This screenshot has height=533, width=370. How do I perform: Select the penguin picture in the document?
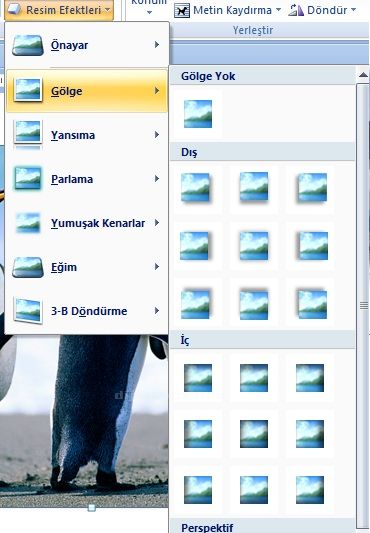pyautogui.click(x=84, y=421)
